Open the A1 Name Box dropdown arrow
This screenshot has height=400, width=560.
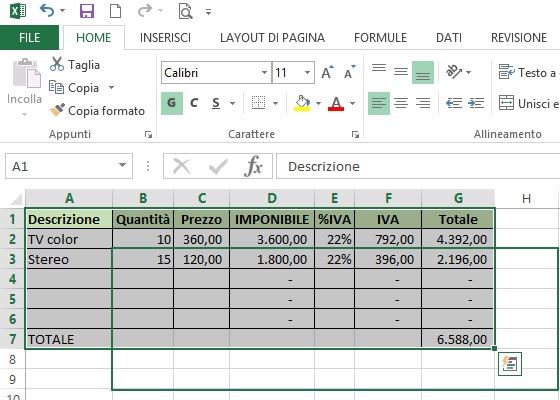coord(122,165)
